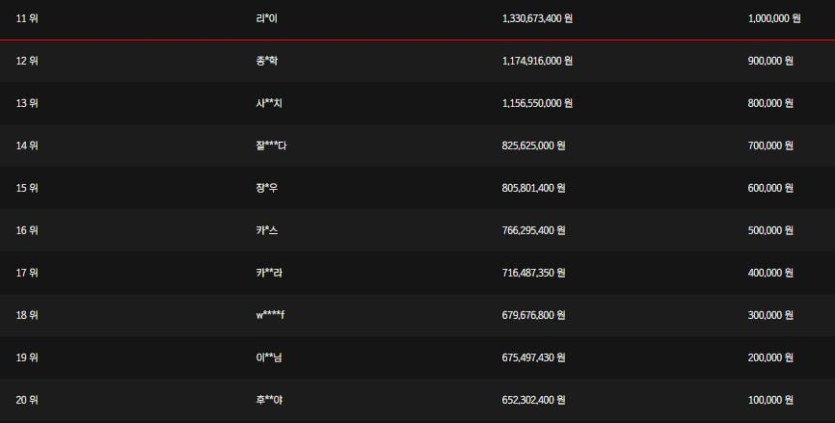835x423 pixels.
Task: Click the amount 825,625,000 원
Action: [x=533, y=146]
